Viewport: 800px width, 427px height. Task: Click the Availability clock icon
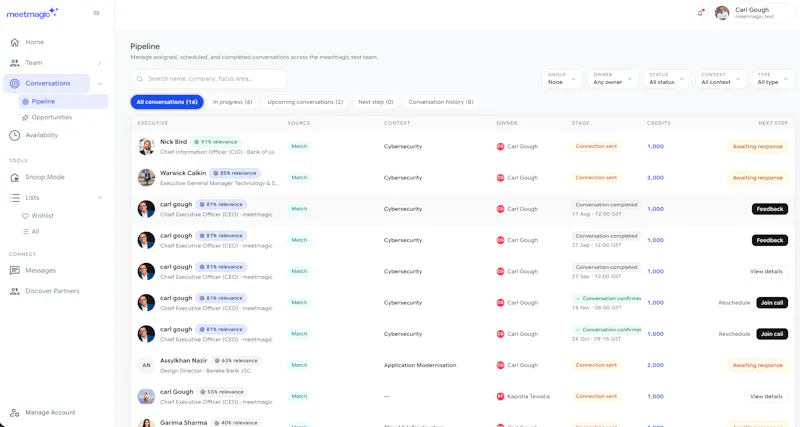[x=15, y=135]
